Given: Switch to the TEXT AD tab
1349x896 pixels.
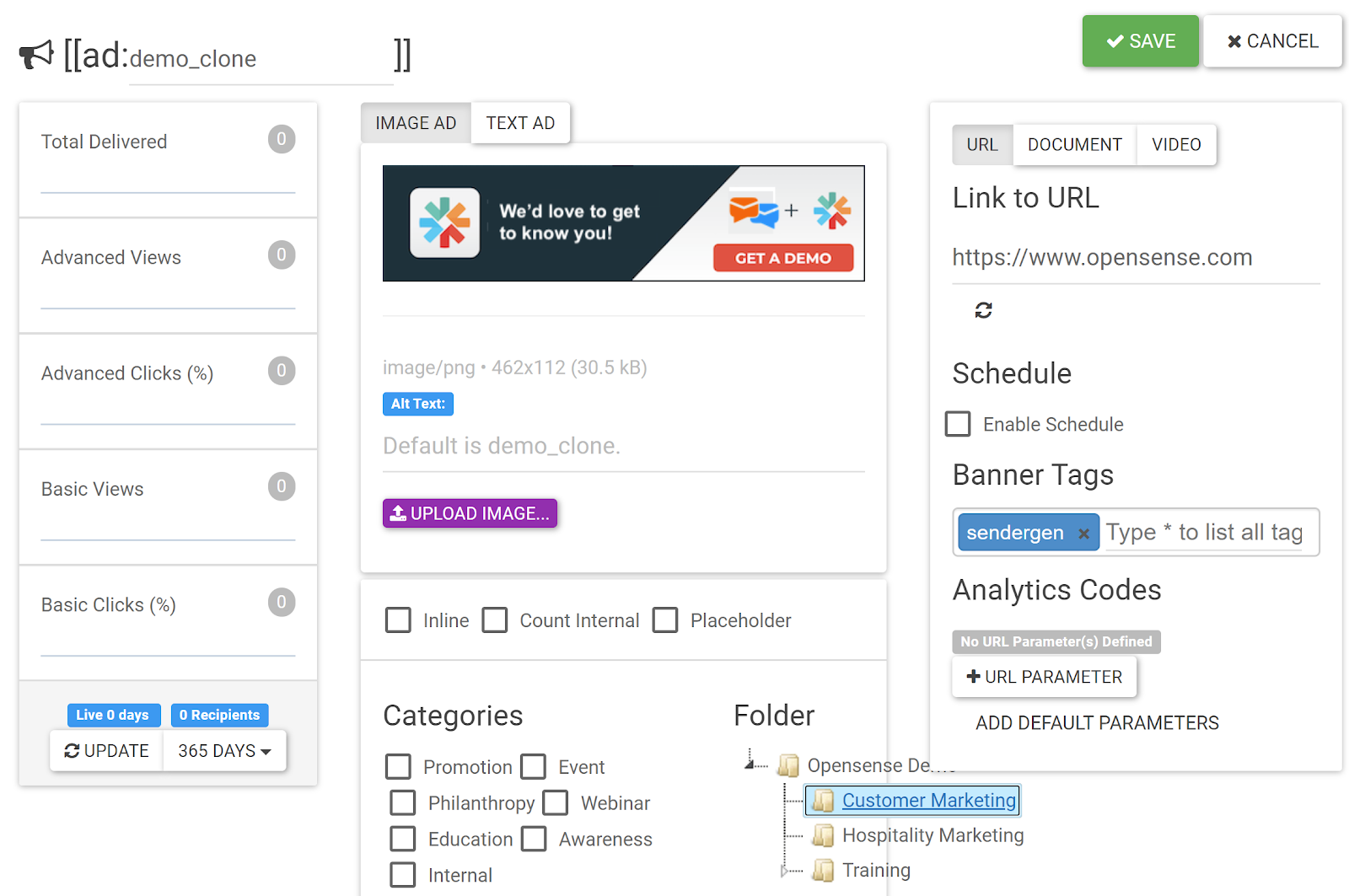Looking at the screenshot, I should [x=520, y=123].
